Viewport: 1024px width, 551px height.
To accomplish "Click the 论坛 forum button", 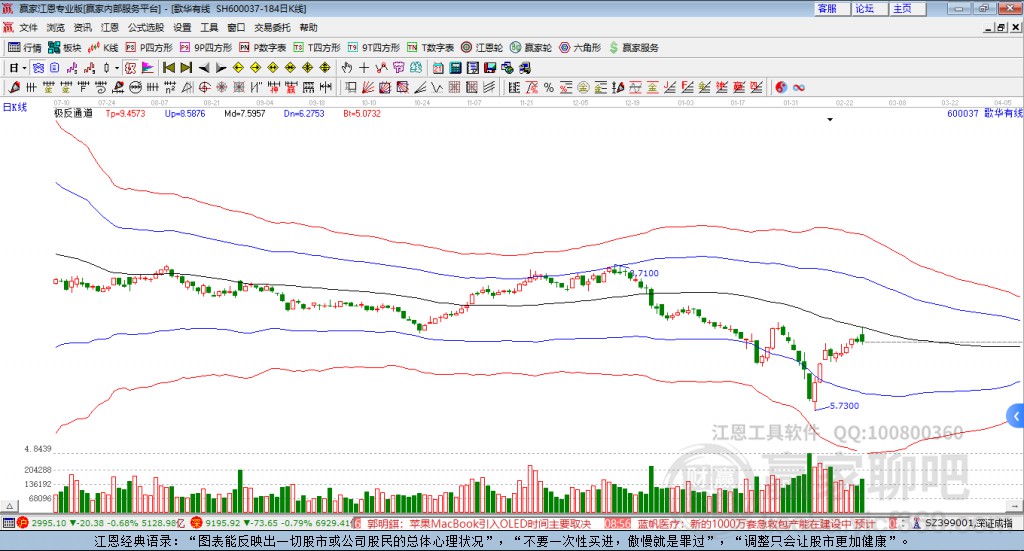I will [x=870, y=8].
